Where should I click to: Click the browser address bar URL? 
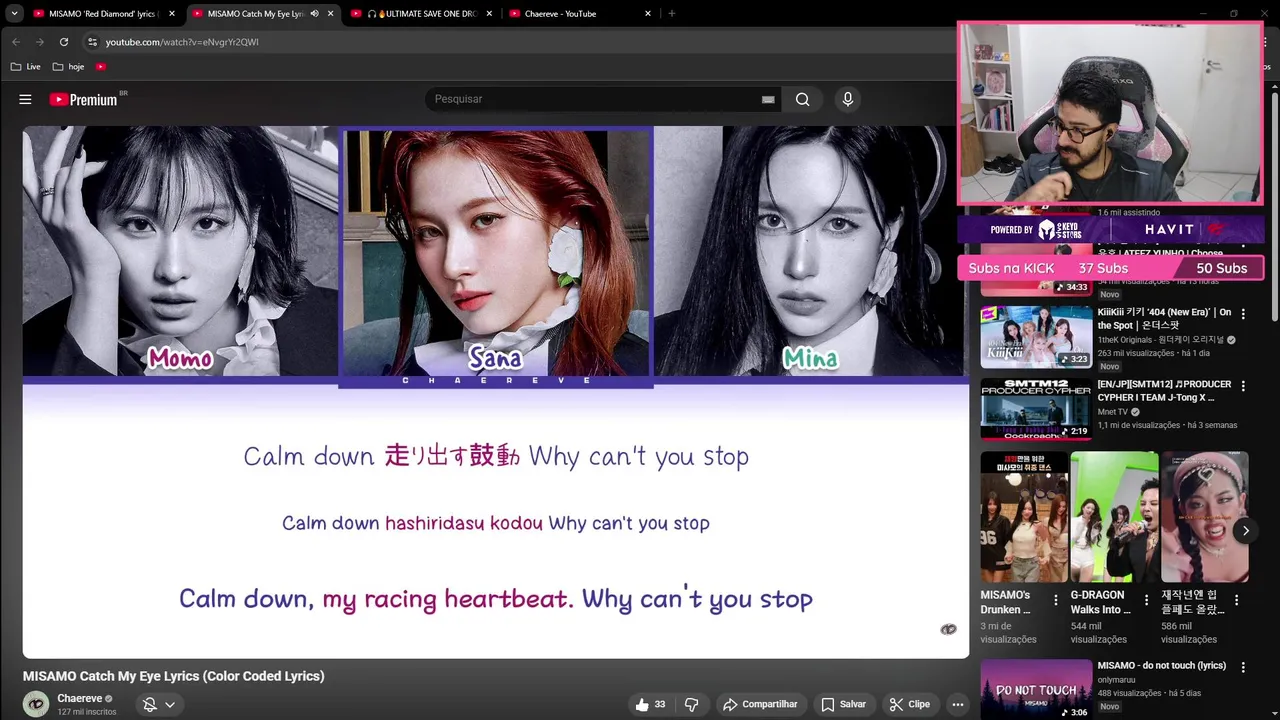(182, 42)
